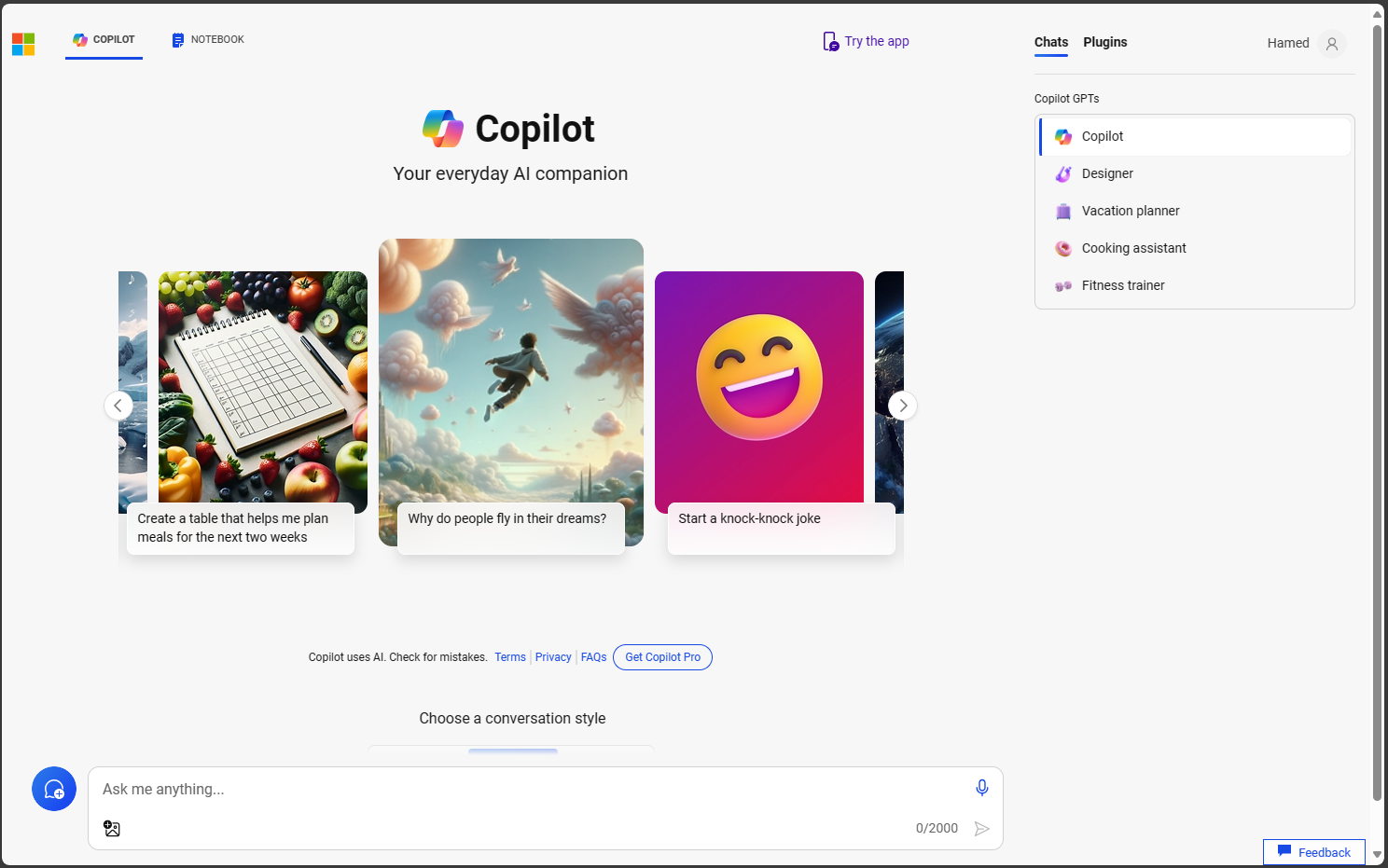Click the scrollbar down arrow
The image size is (1388, 868).
click(1377, 855)
